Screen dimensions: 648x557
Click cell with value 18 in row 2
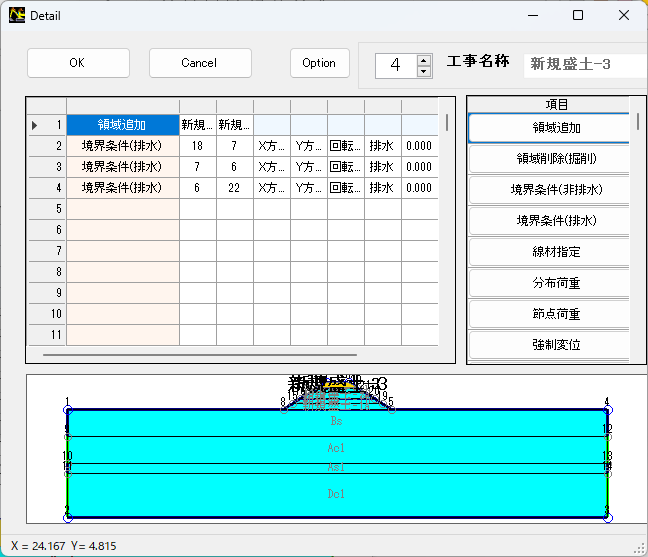(198, 146)
